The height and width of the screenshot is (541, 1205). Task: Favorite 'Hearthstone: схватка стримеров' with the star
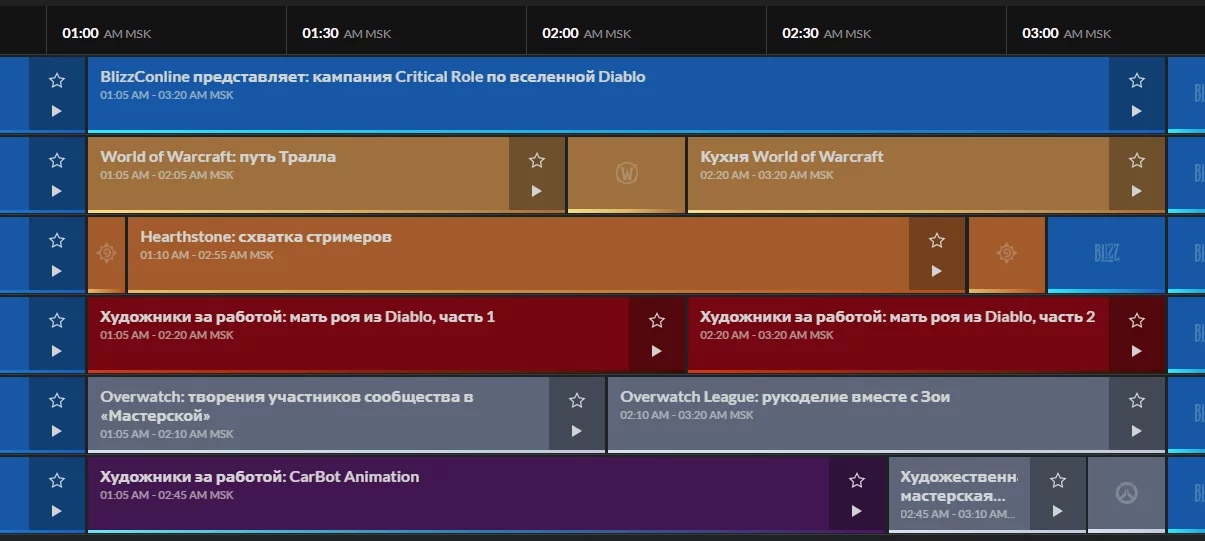click(x=937, y=240)
